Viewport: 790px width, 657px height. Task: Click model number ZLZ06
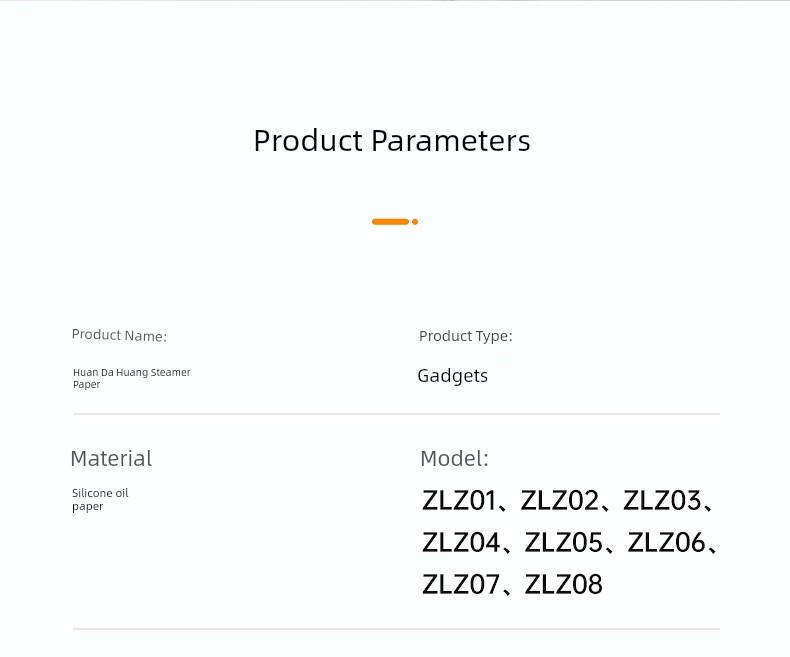pos(666,543)
